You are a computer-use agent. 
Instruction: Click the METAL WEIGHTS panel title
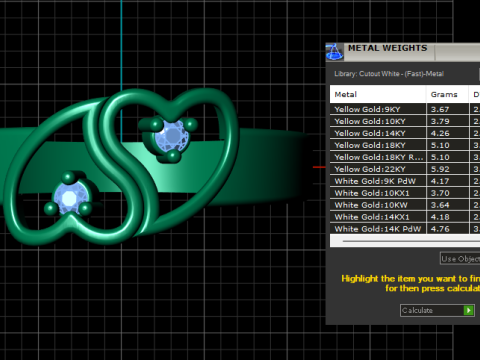pyautogui.click(x=388, y=48)
